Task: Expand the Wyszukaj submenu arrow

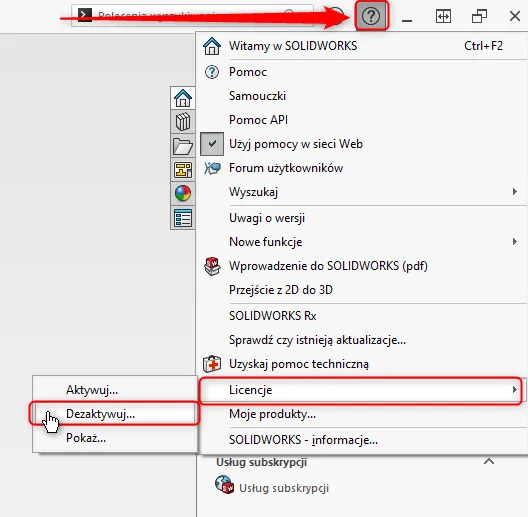Action: (x=514, y=192)
